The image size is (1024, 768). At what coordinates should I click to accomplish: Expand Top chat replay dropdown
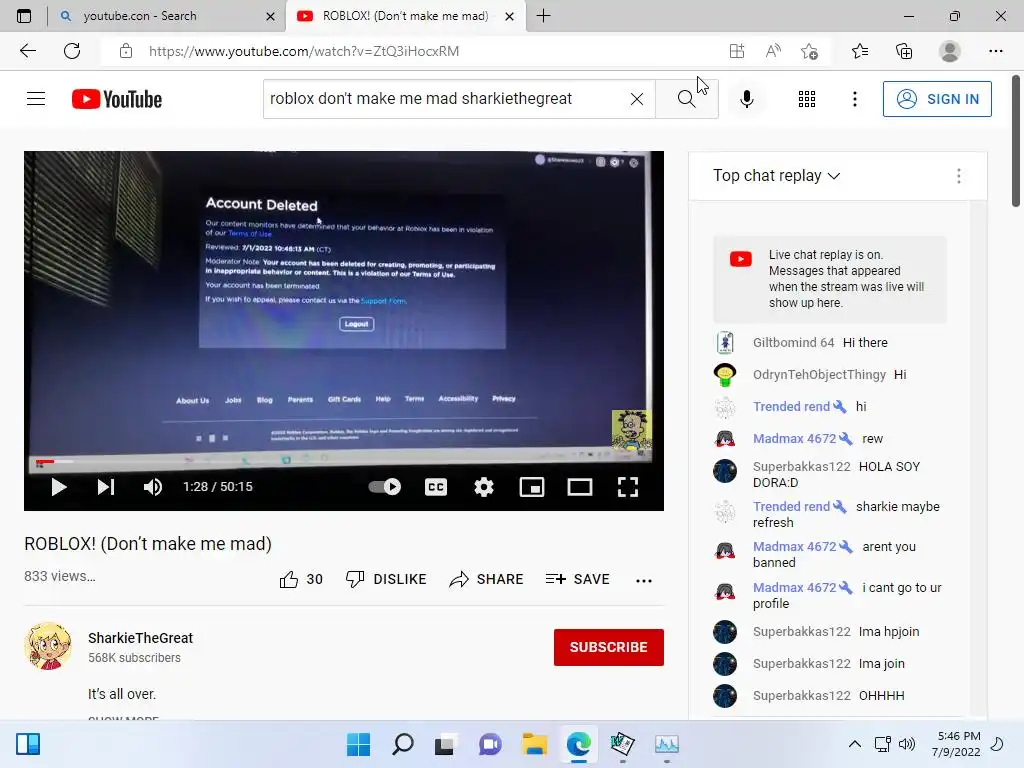[776, 176]
